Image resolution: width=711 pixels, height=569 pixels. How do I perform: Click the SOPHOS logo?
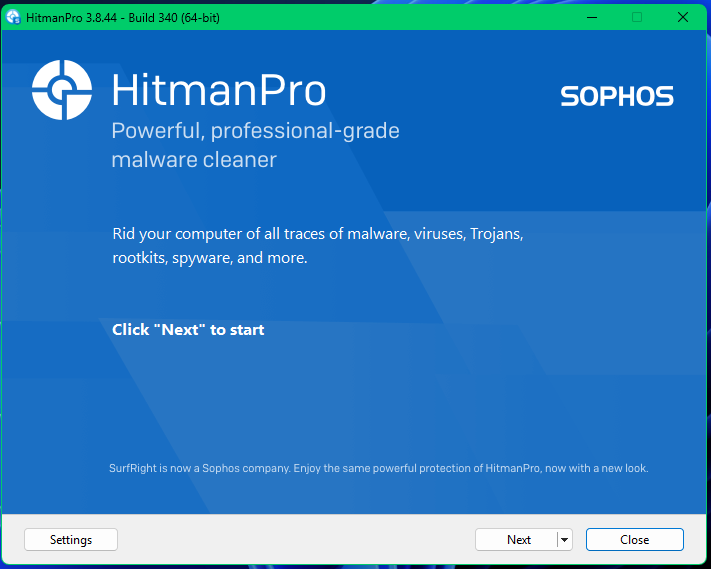pos(617,96)
